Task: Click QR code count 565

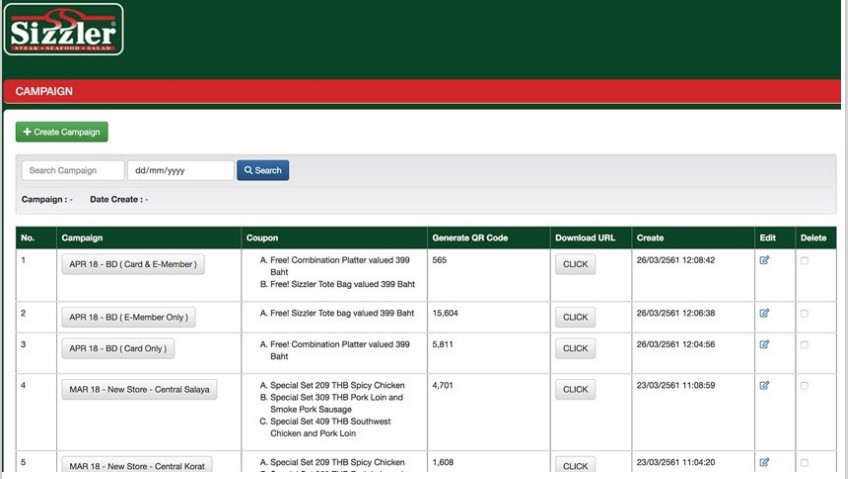Action: (x=440, y=260)
